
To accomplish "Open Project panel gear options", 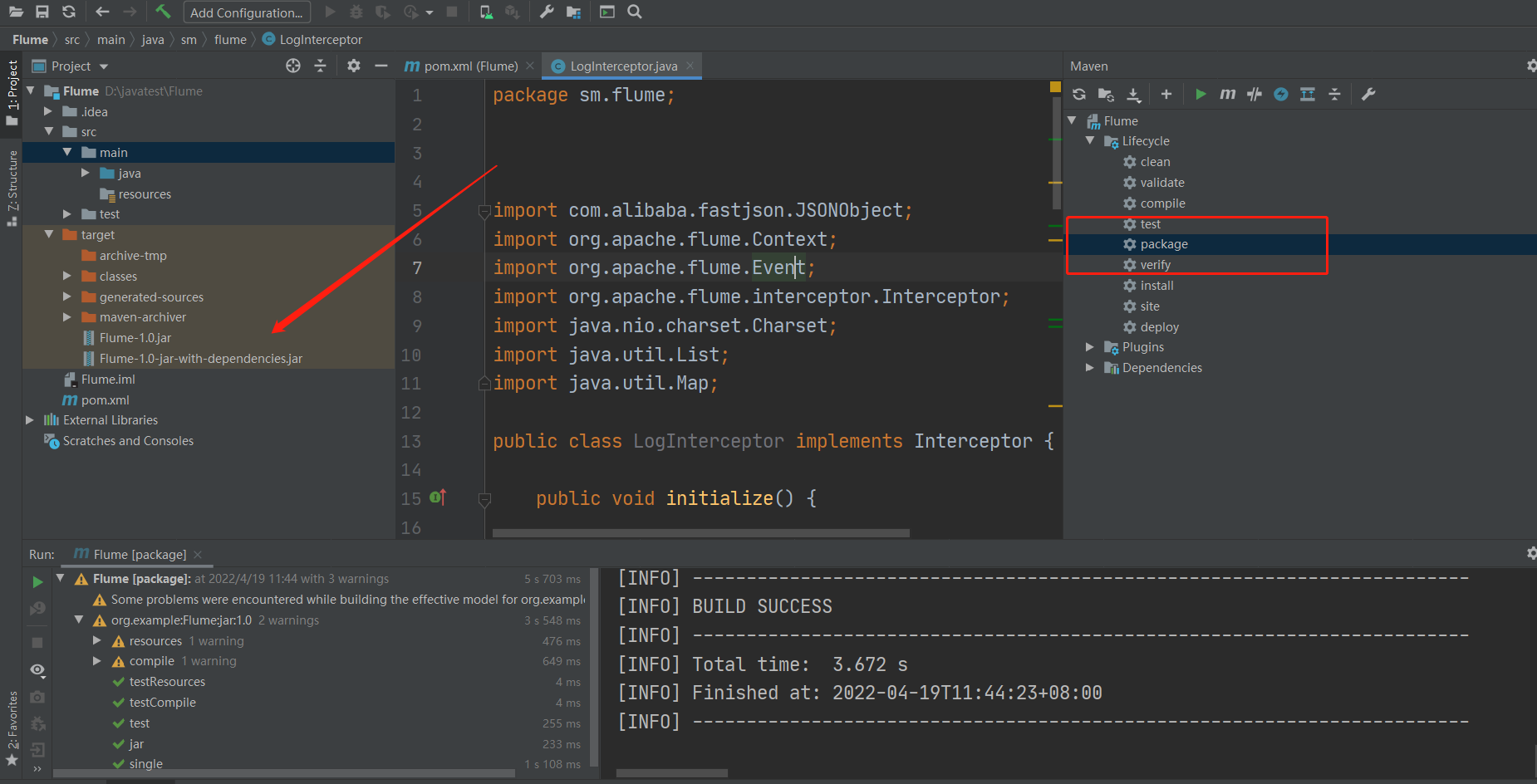I will 354,66.
